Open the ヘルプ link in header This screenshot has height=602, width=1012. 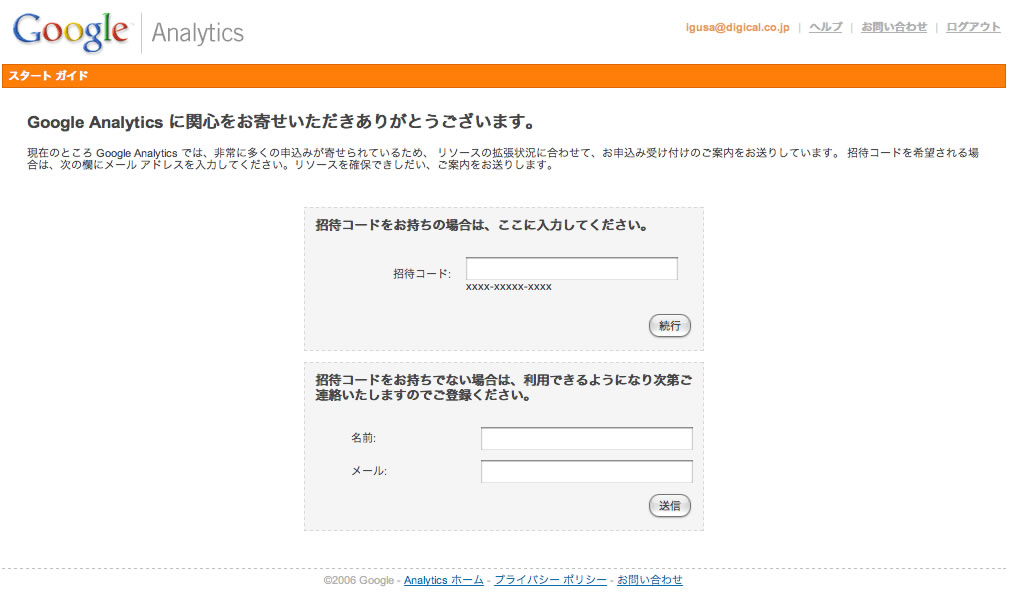point(825,27)
